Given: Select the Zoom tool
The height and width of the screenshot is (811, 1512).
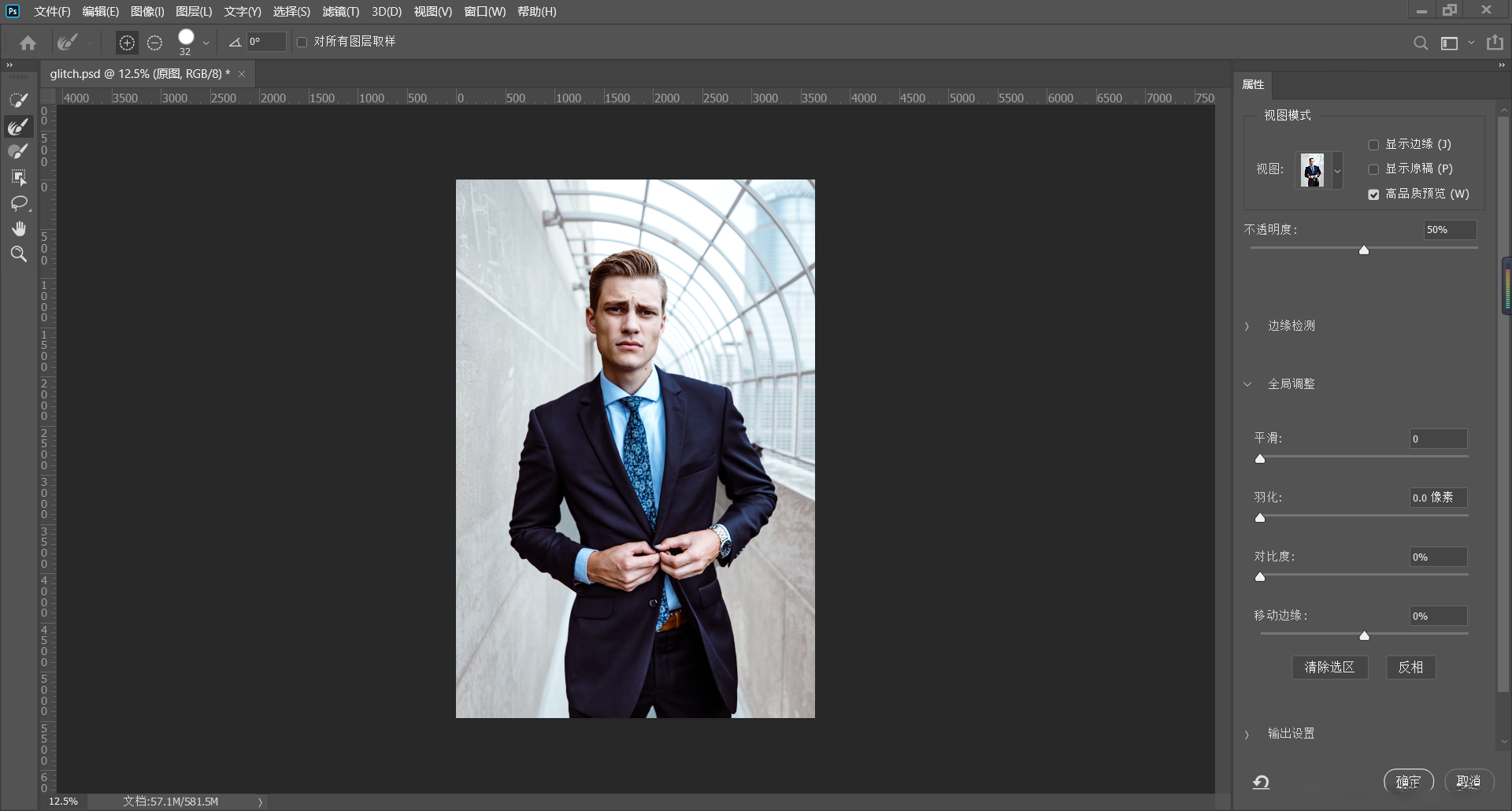Looking at the screenshot, I should 19,254.
